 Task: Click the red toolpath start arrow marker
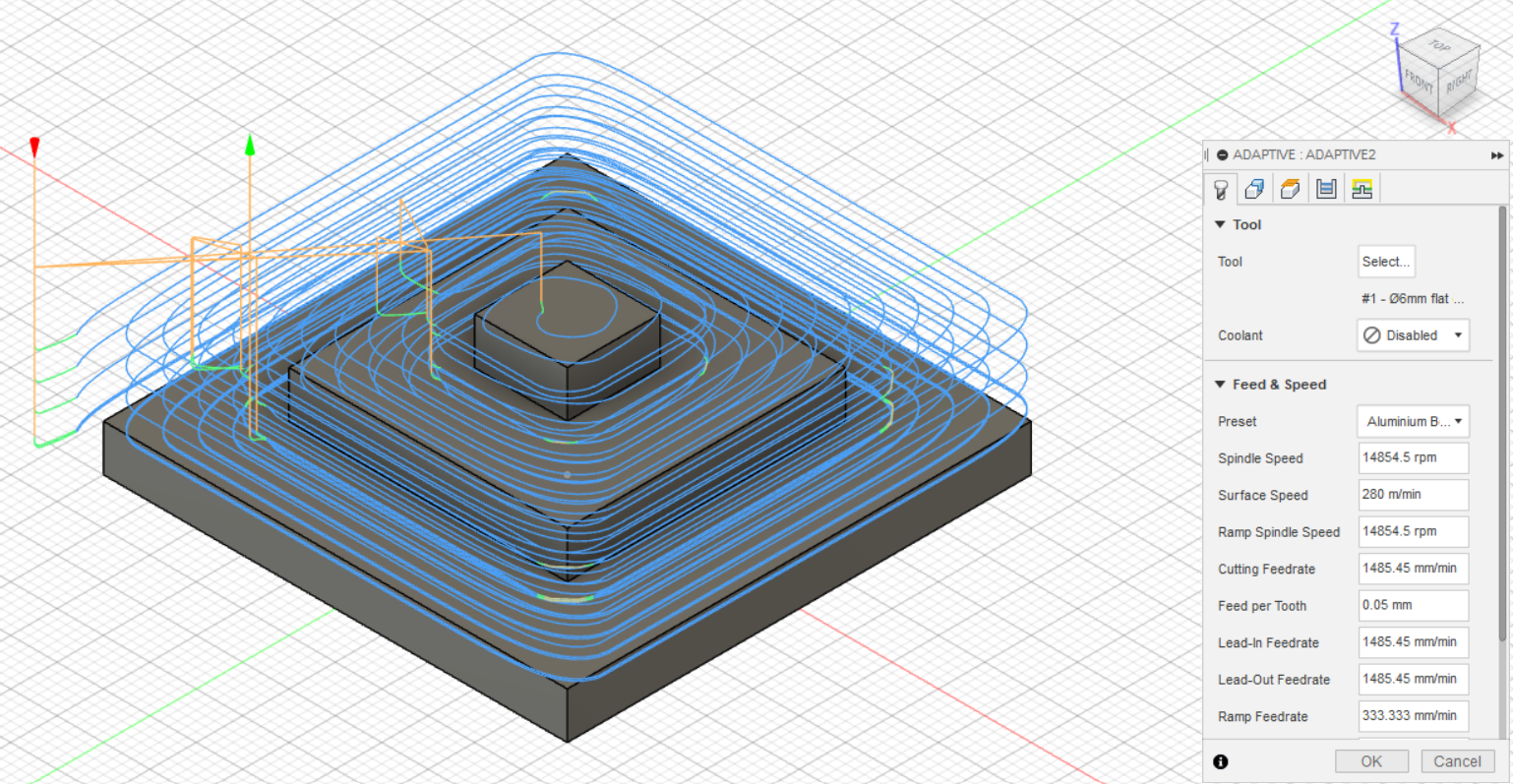(34, 148)
